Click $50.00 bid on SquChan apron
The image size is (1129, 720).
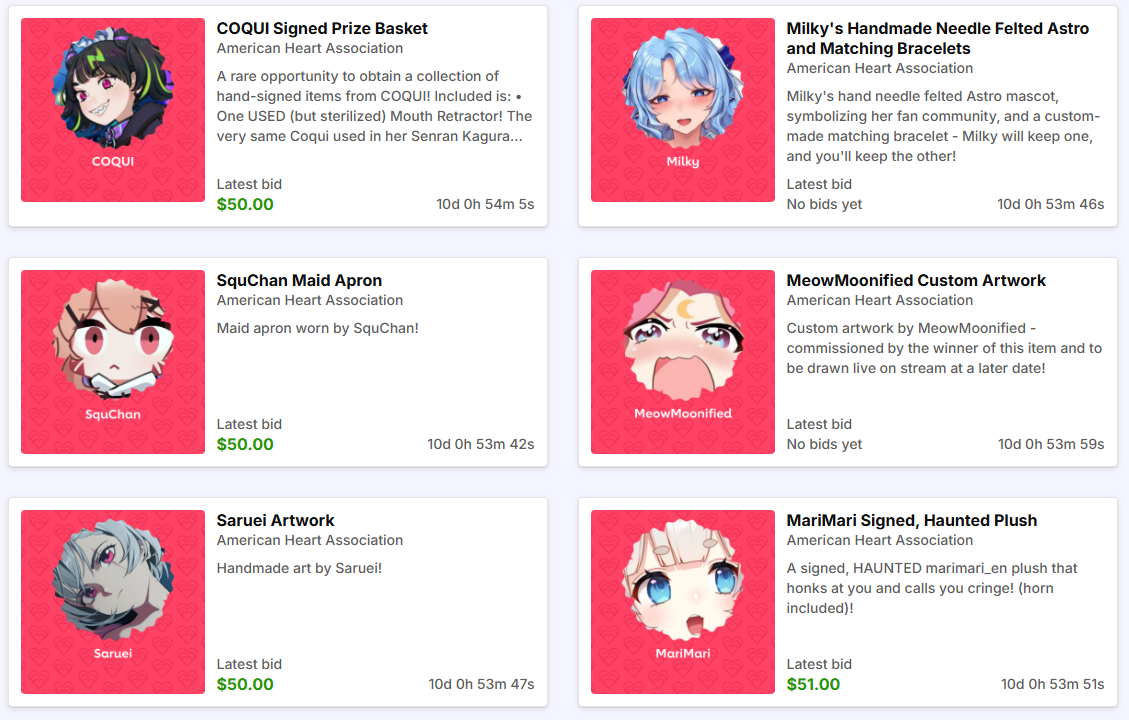(245, 444)
